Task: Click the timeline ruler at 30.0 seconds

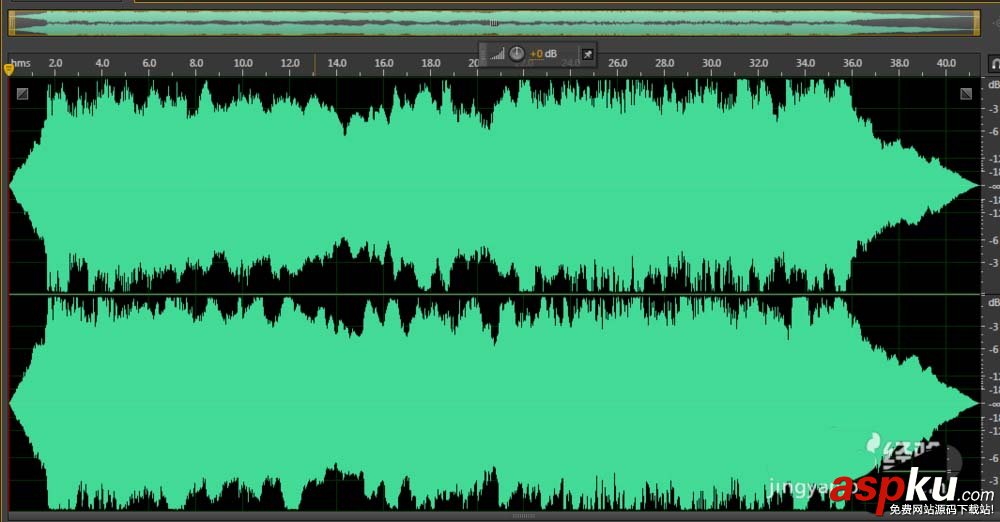Action: coord(712,63)
